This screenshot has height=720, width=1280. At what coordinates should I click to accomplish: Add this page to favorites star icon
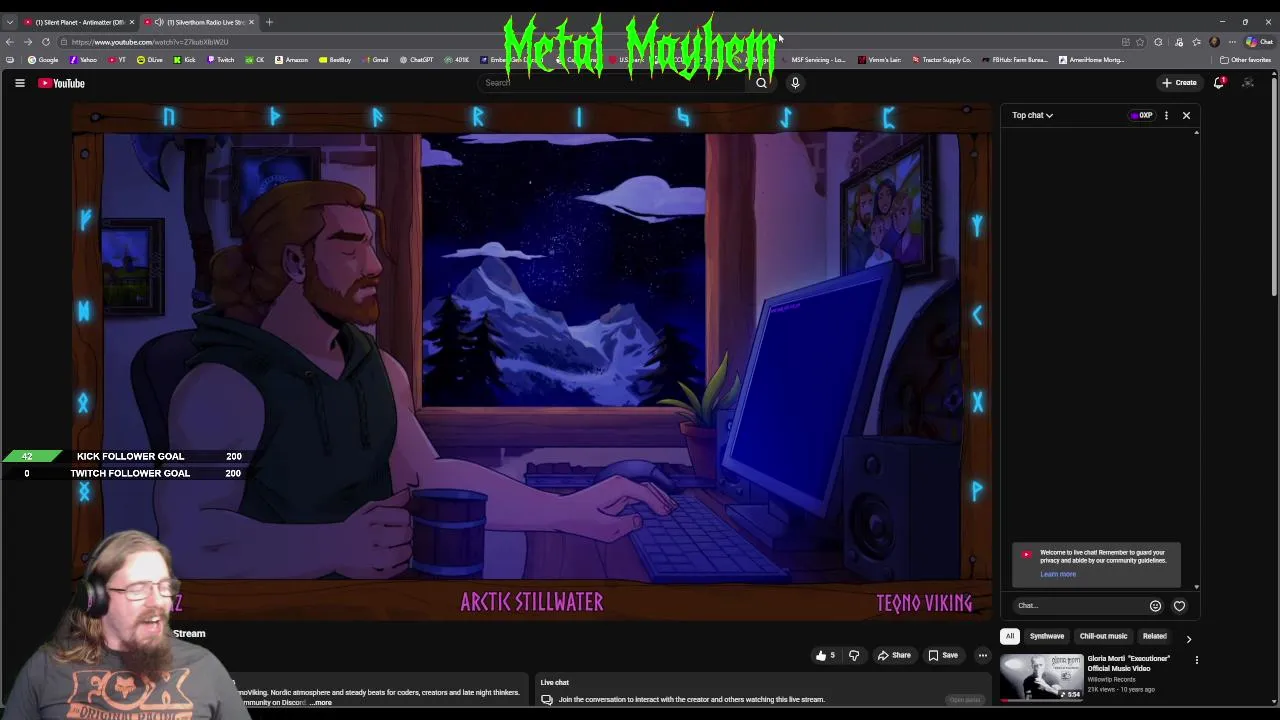coord(1140,42)
